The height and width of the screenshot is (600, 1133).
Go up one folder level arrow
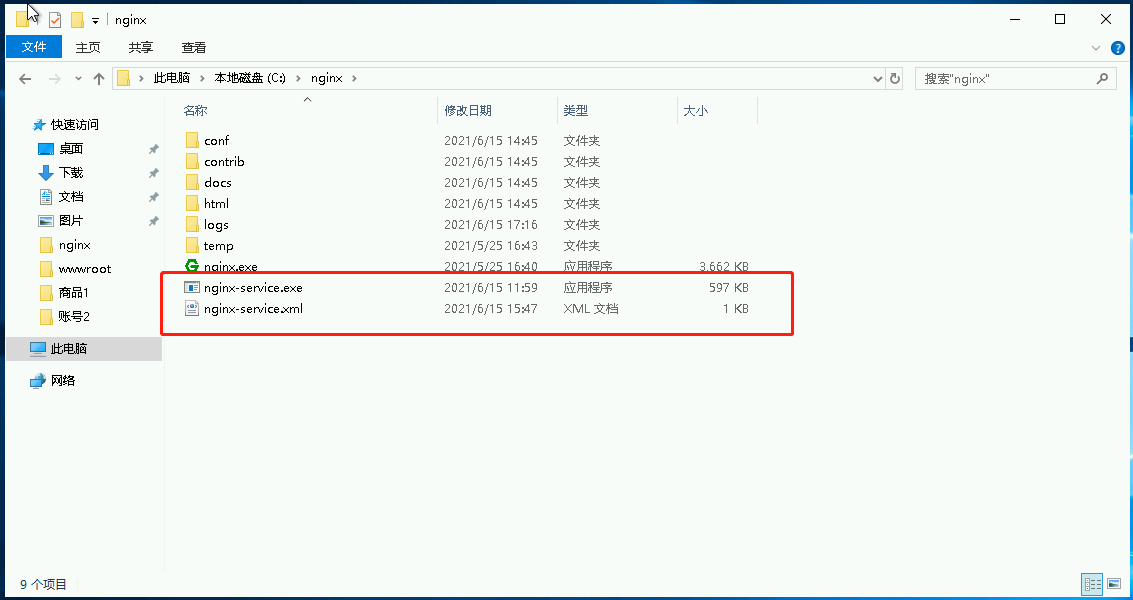(x=99, y=79)
